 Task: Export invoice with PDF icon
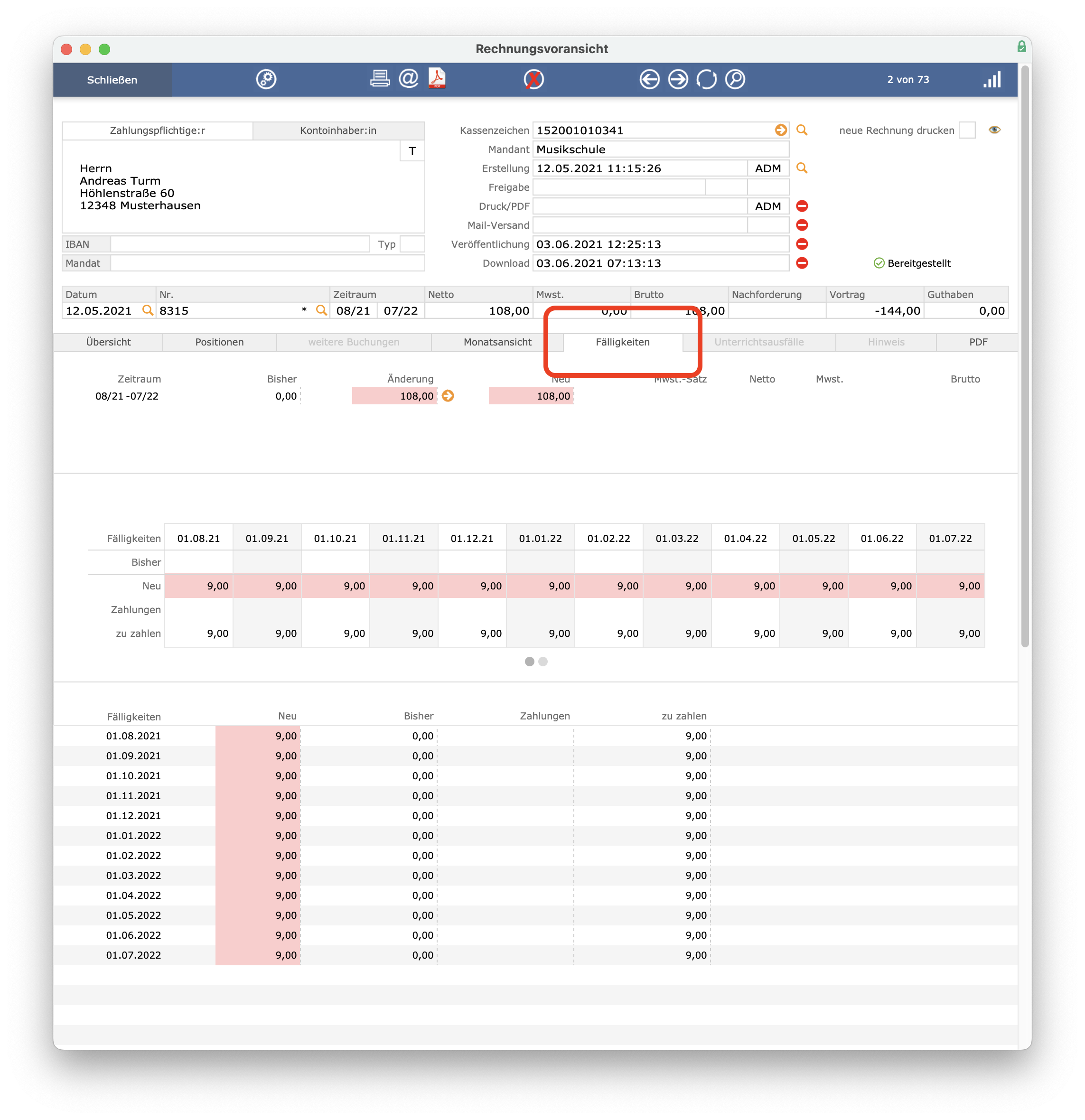click(x=437, y=79)
